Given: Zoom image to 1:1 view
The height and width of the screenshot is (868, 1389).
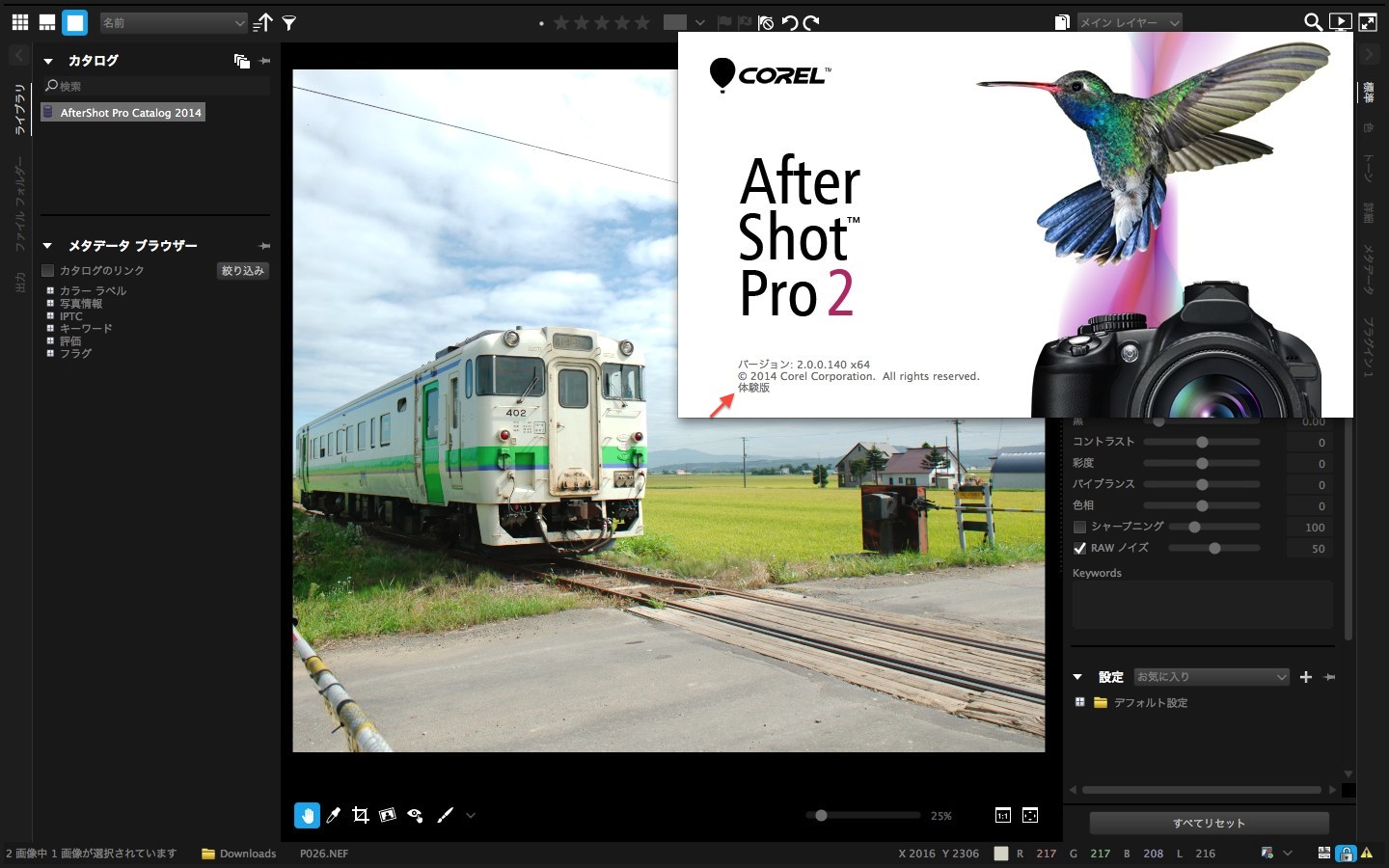Looking at the screenshot, I should click(1003, 815).
